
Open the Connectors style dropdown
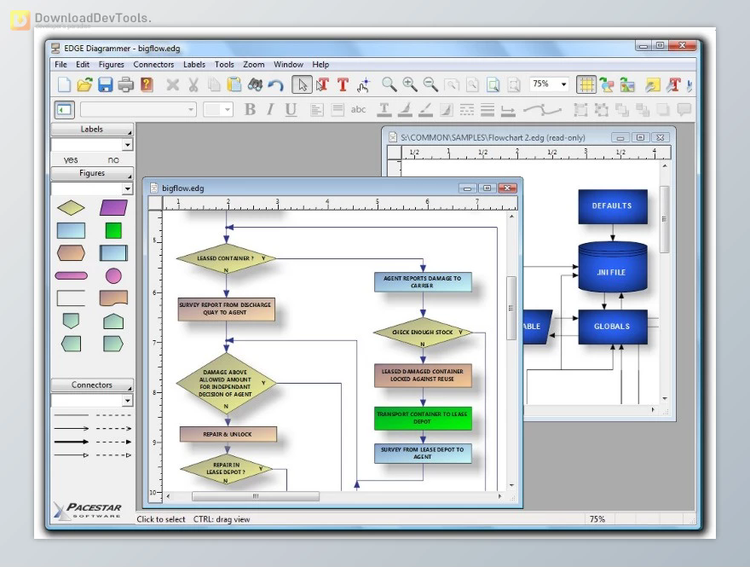127,401
